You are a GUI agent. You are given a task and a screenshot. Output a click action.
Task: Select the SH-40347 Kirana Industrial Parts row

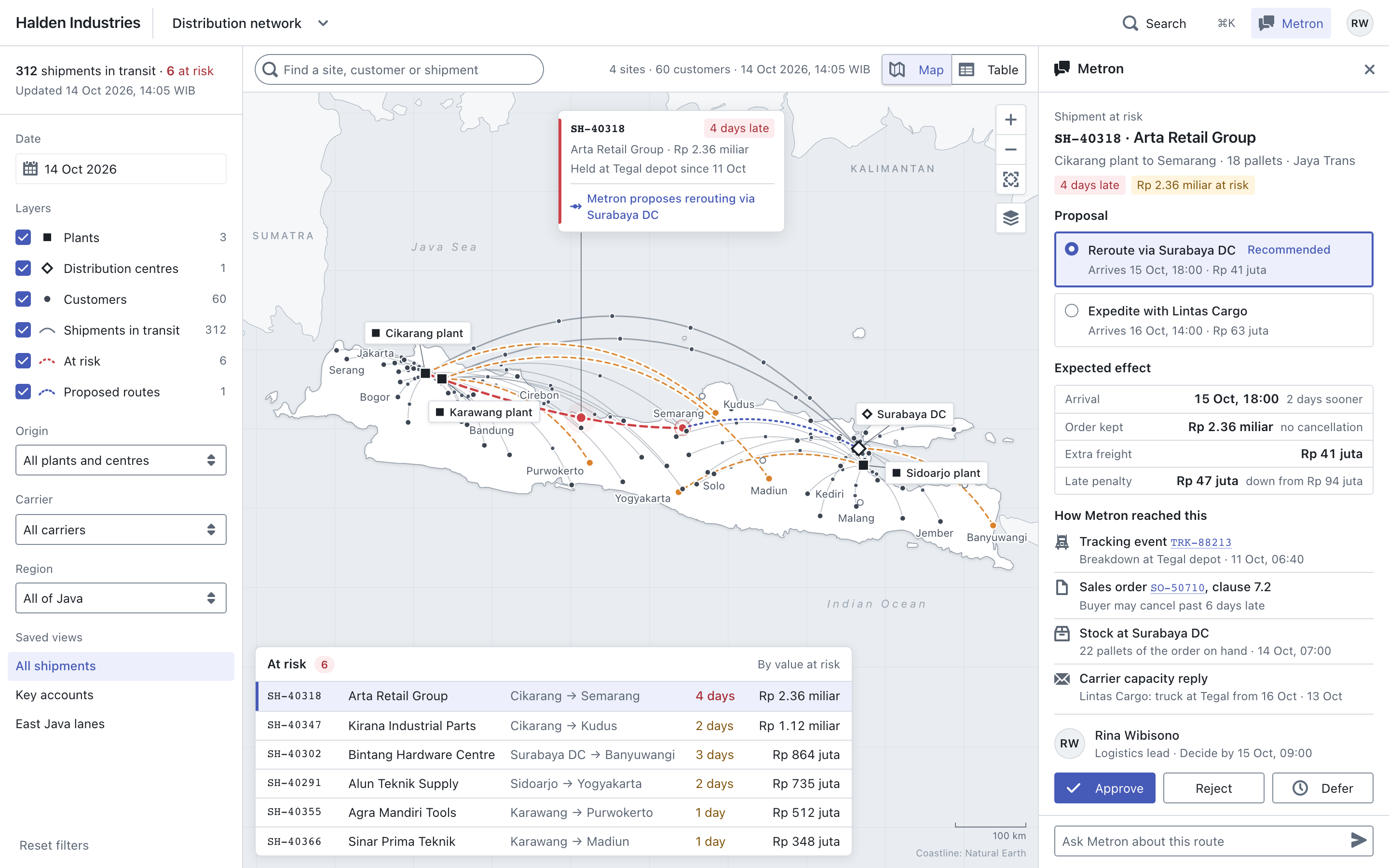553,726
